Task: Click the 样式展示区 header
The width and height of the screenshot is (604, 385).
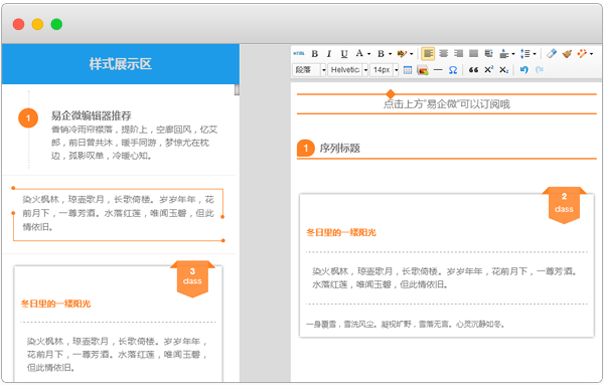Action: click(120, 64)
